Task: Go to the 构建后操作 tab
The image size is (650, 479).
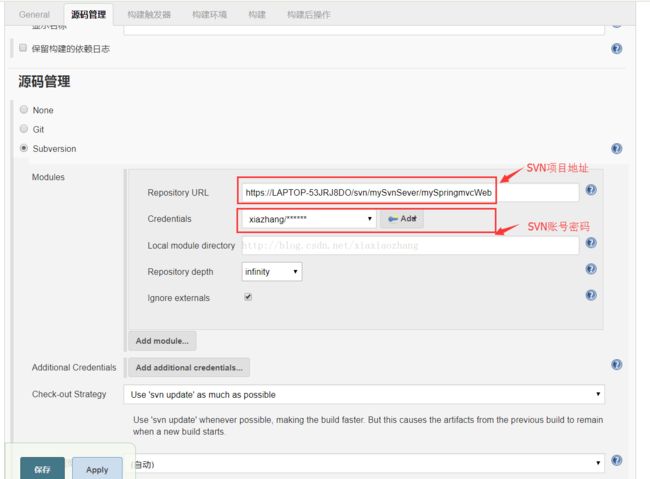Action: point(309,15)
